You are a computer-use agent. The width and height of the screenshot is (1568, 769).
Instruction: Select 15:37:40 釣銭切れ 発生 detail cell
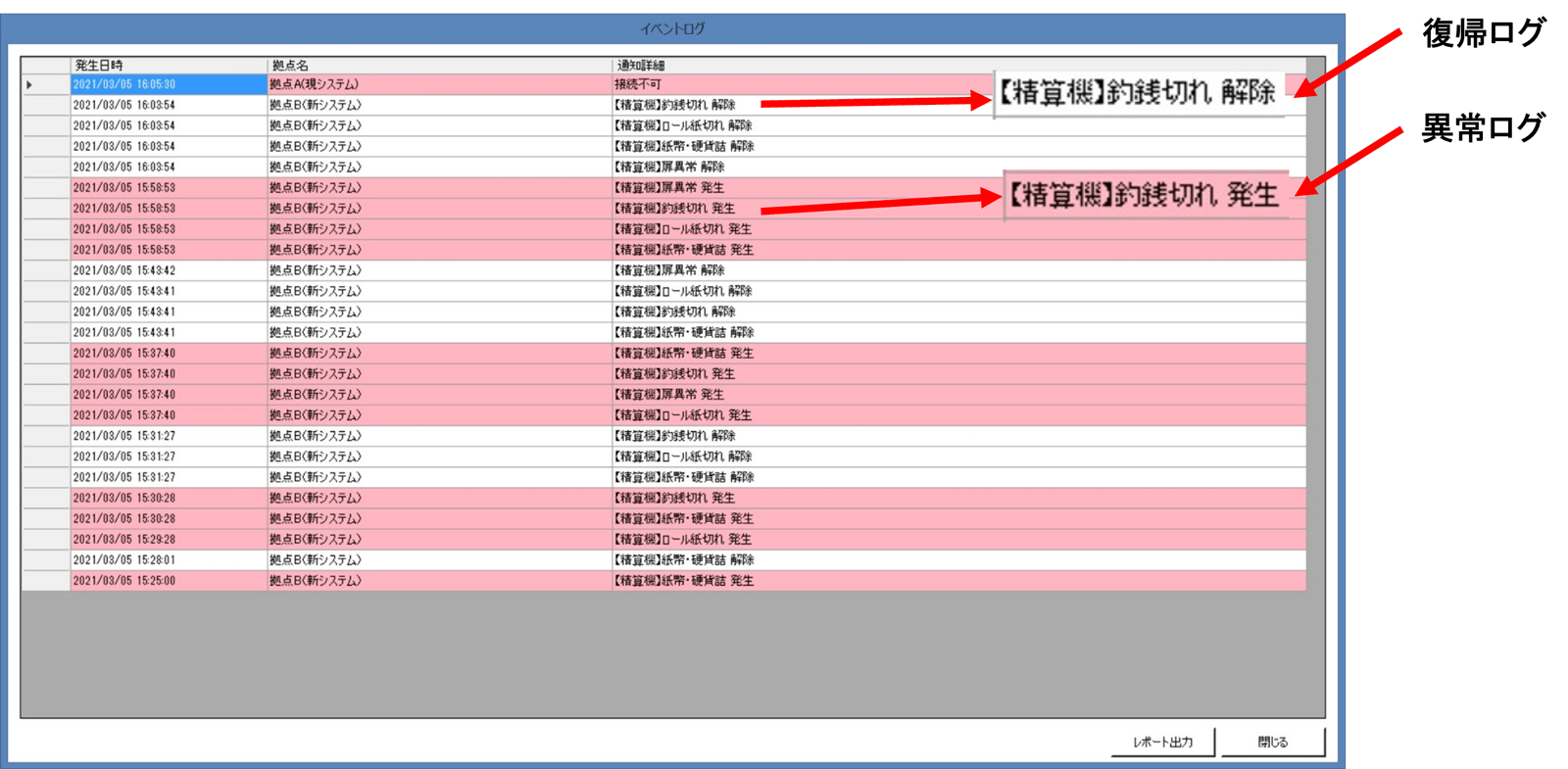(958, 373)
